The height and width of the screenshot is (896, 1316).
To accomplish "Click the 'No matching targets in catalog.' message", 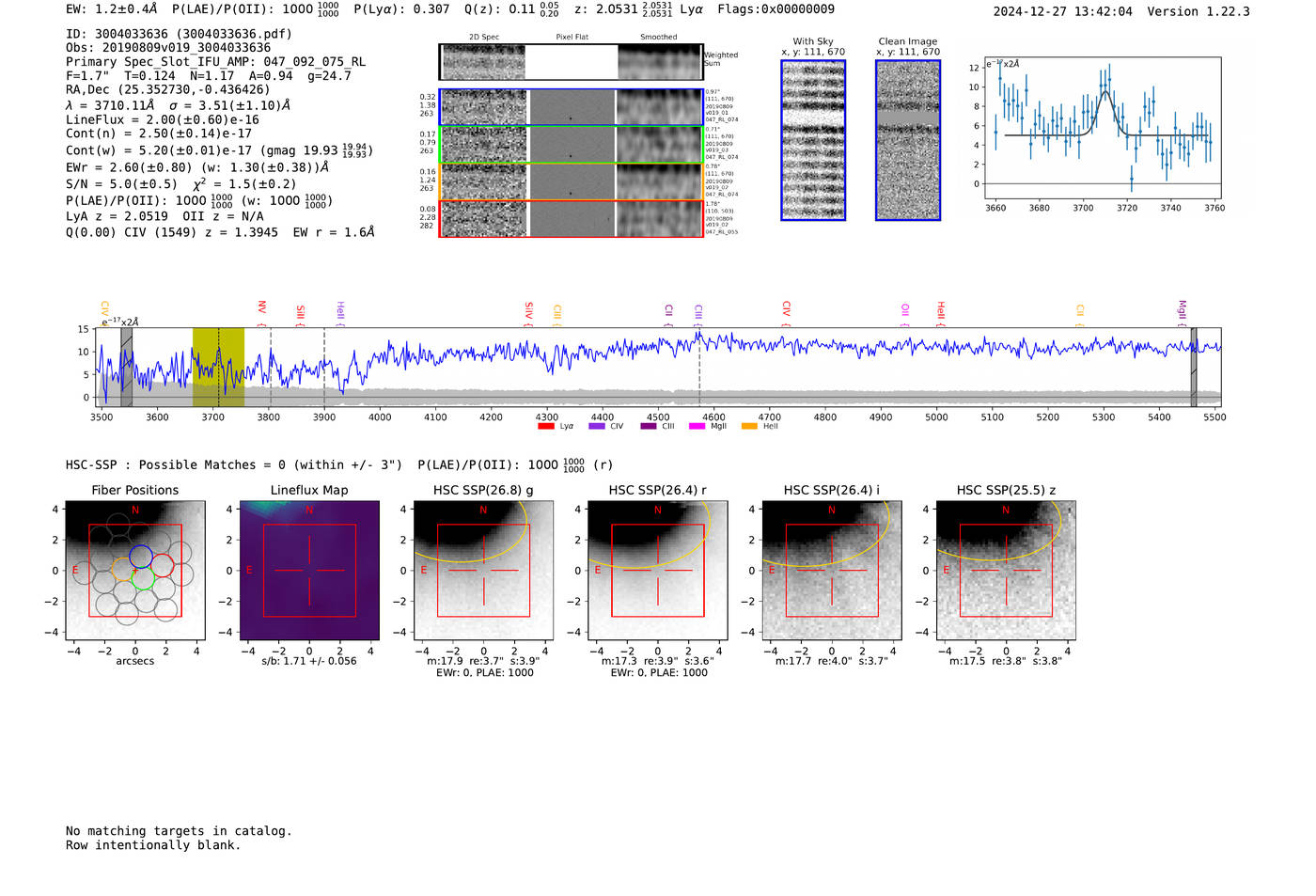I will (179, 831).
